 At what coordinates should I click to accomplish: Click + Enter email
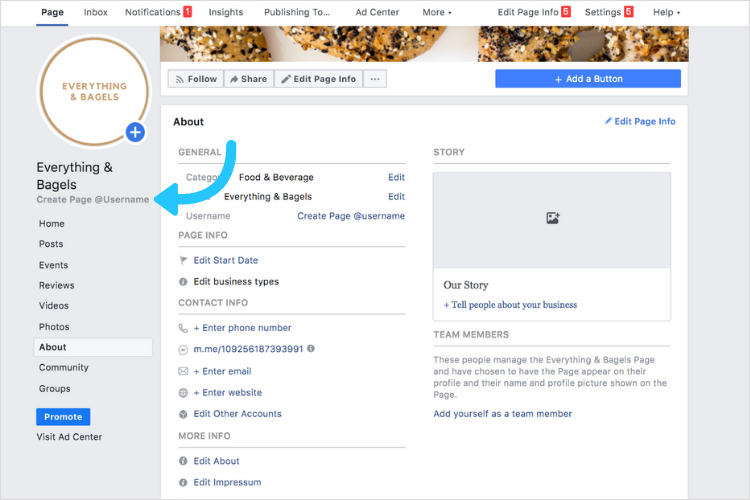coord(222,371)
